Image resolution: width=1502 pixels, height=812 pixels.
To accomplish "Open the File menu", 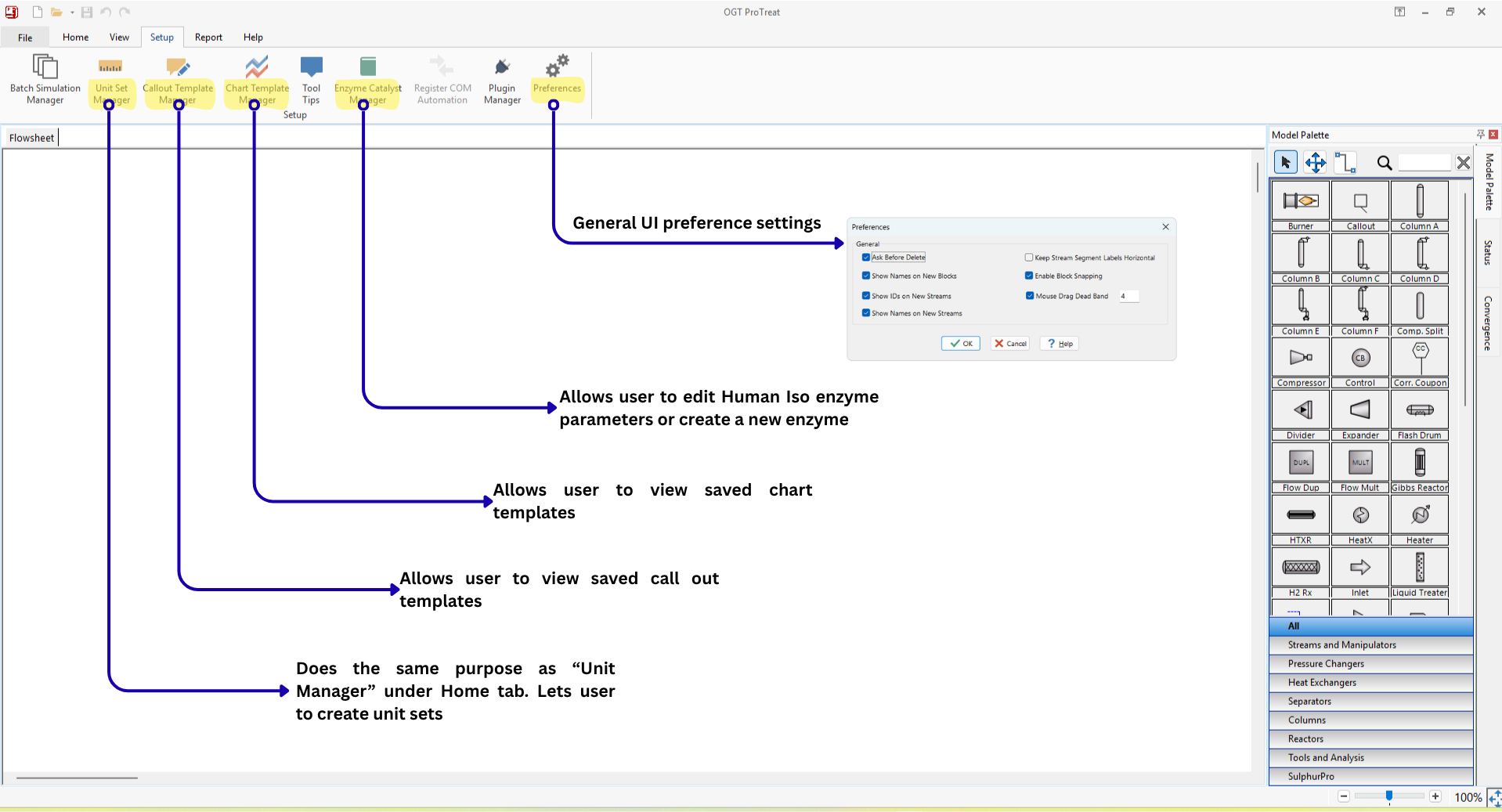I will (x=25, y=38).
